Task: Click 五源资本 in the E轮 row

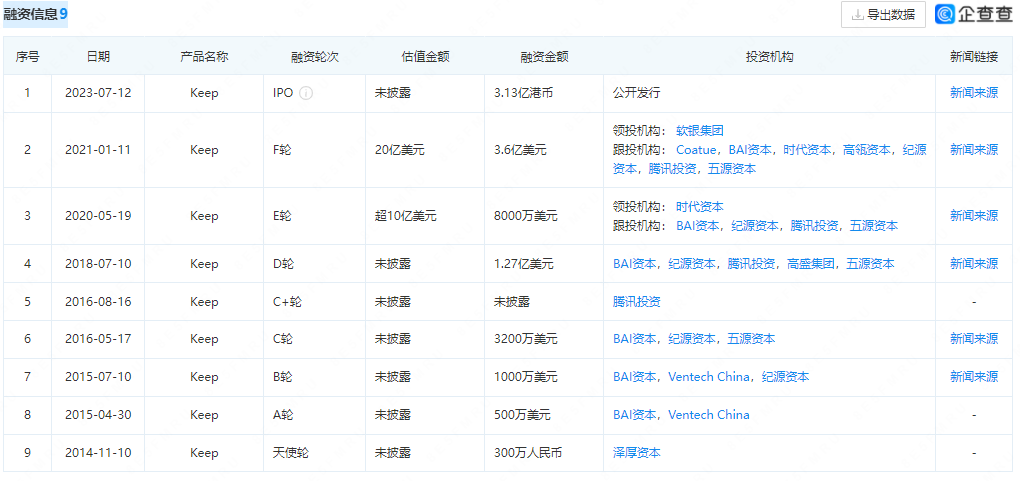Action: pyautogui.click(x=874, y=226)
